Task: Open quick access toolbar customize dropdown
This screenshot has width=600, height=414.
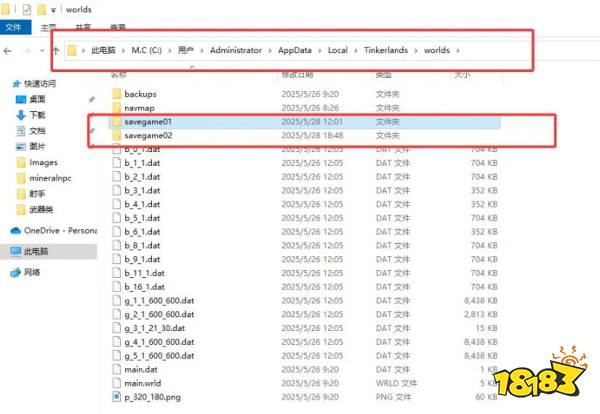Action: point(53,10)
